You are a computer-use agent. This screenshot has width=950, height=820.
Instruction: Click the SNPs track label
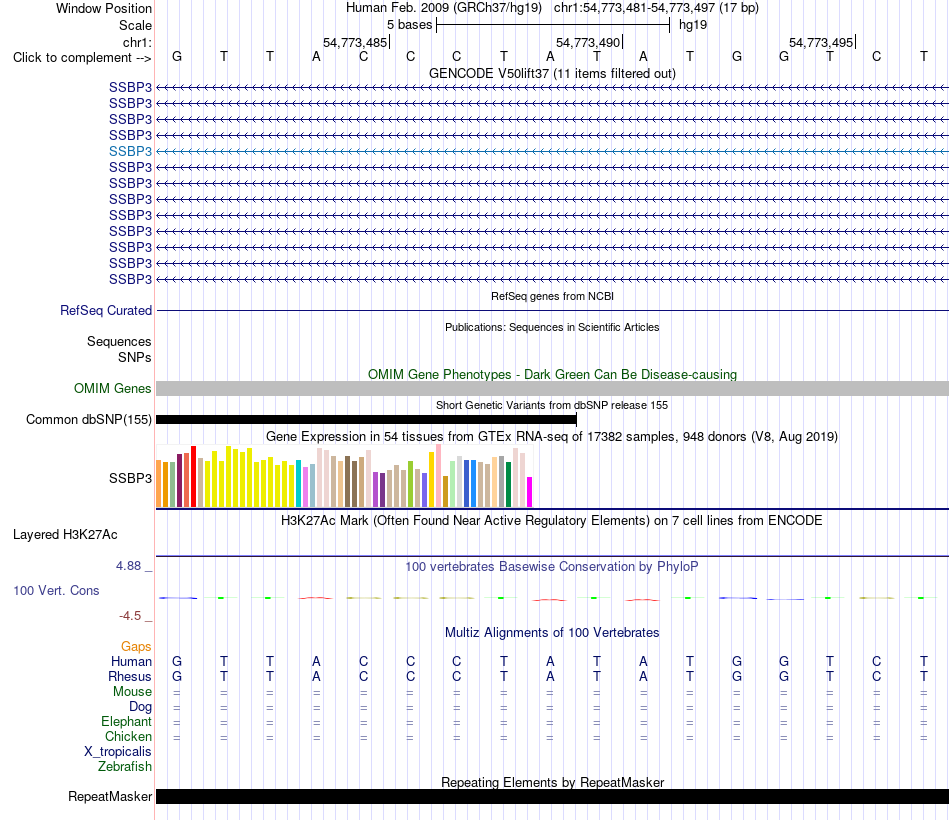click(x=135, y=358)
